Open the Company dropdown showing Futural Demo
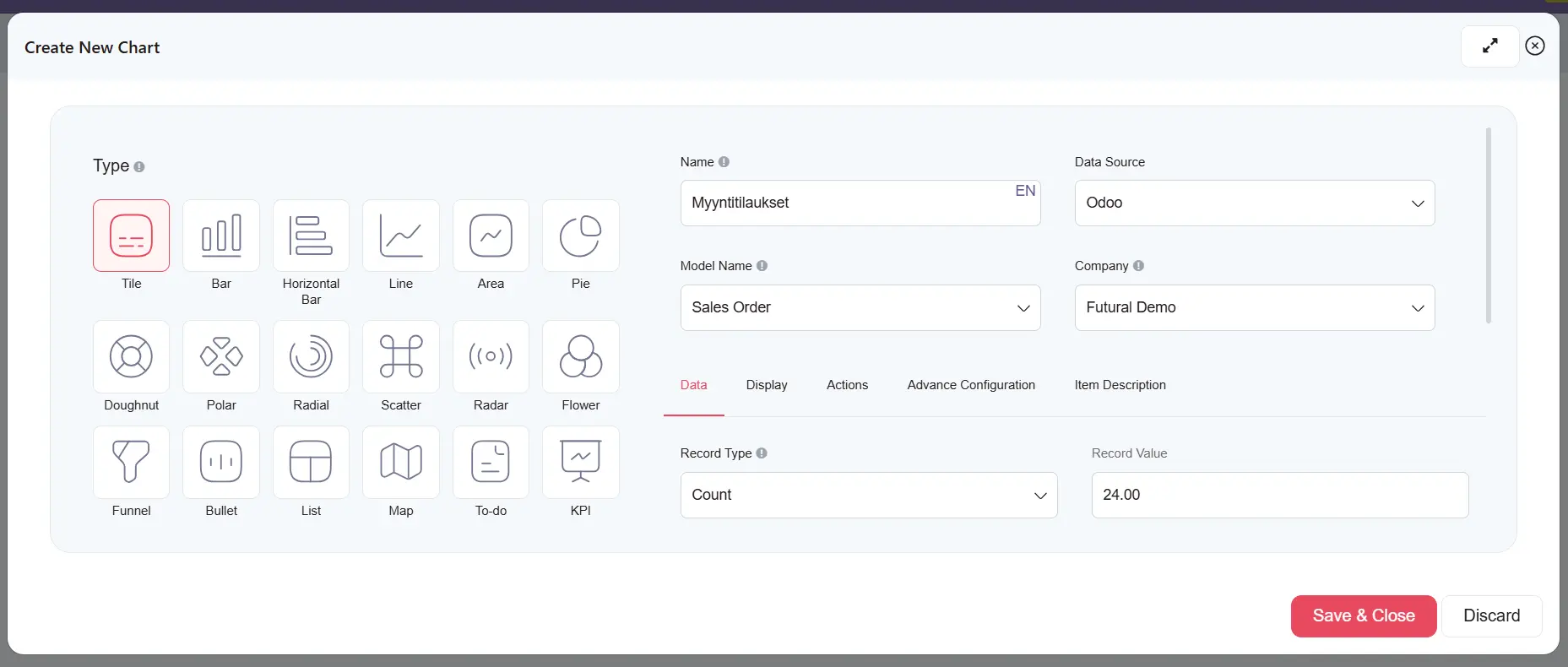 1254,308
